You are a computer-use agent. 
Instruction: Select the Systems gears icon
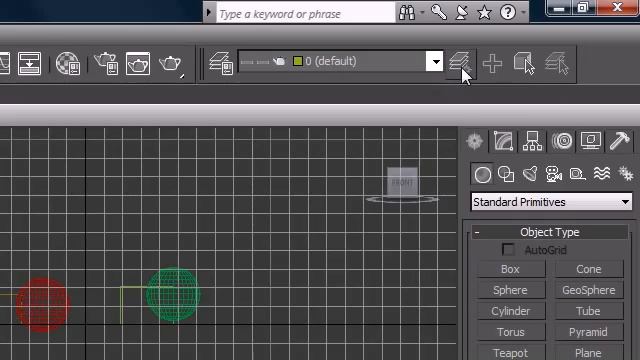point(625,174)
